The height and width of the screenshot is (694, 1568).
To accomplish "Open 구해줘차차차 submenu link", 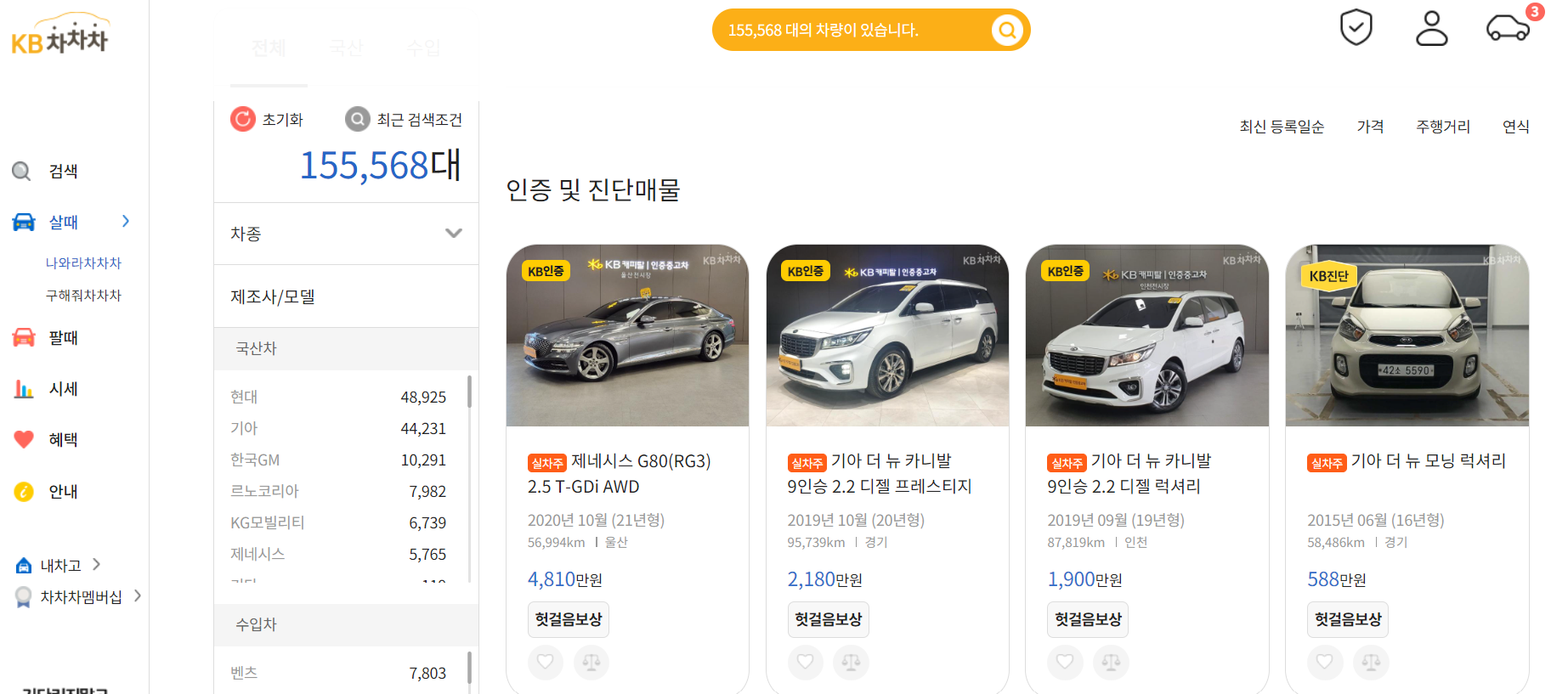I will pyautogui.click(x=83, y=296).
